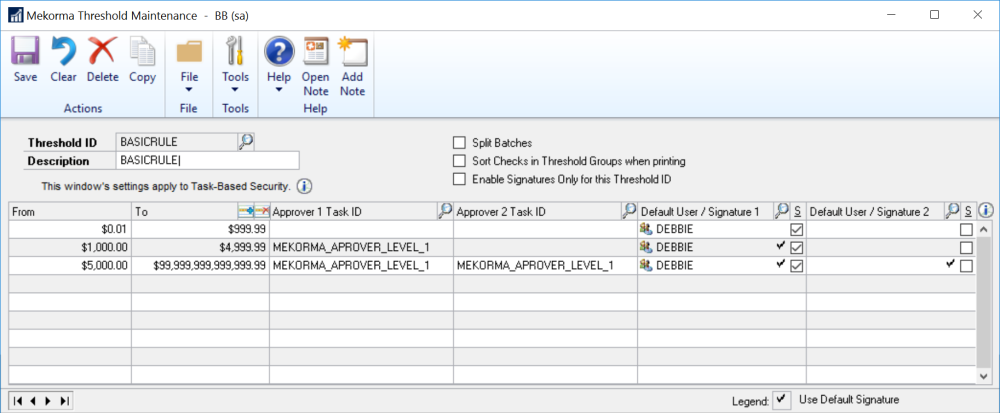This screenshot has width=1000, height=413.
Task: Click the Save floppy disk icon
Action: click(26, 52)
